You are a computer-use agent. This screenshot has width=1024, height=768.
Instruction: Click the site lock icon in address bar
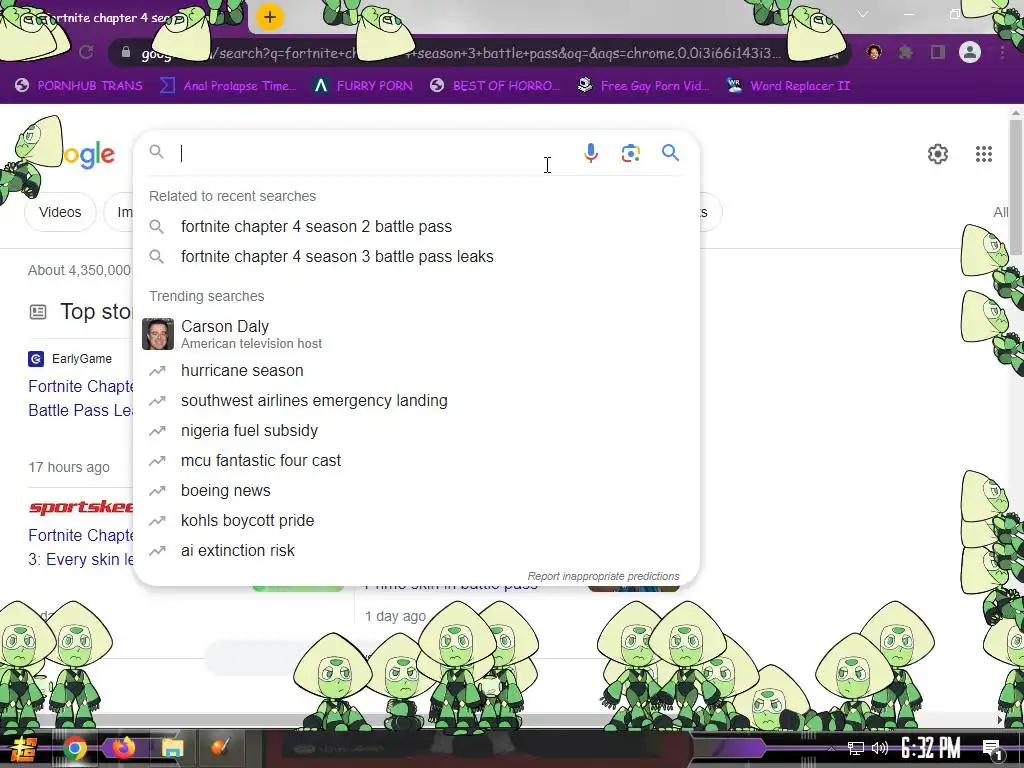coord(126,52)
